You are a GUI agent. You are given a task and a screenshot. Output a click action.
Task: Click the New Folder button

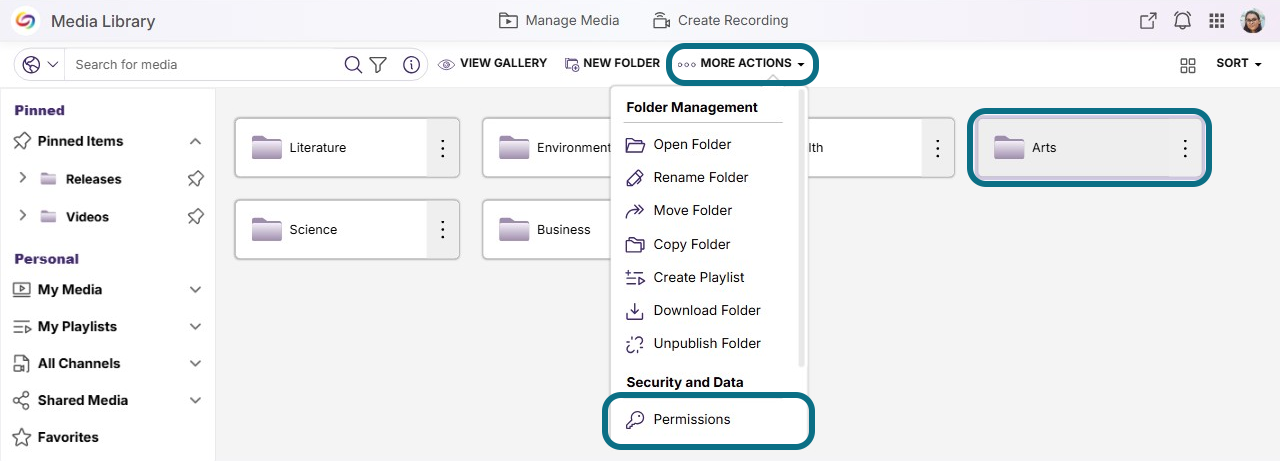click(x=612, y=63)
